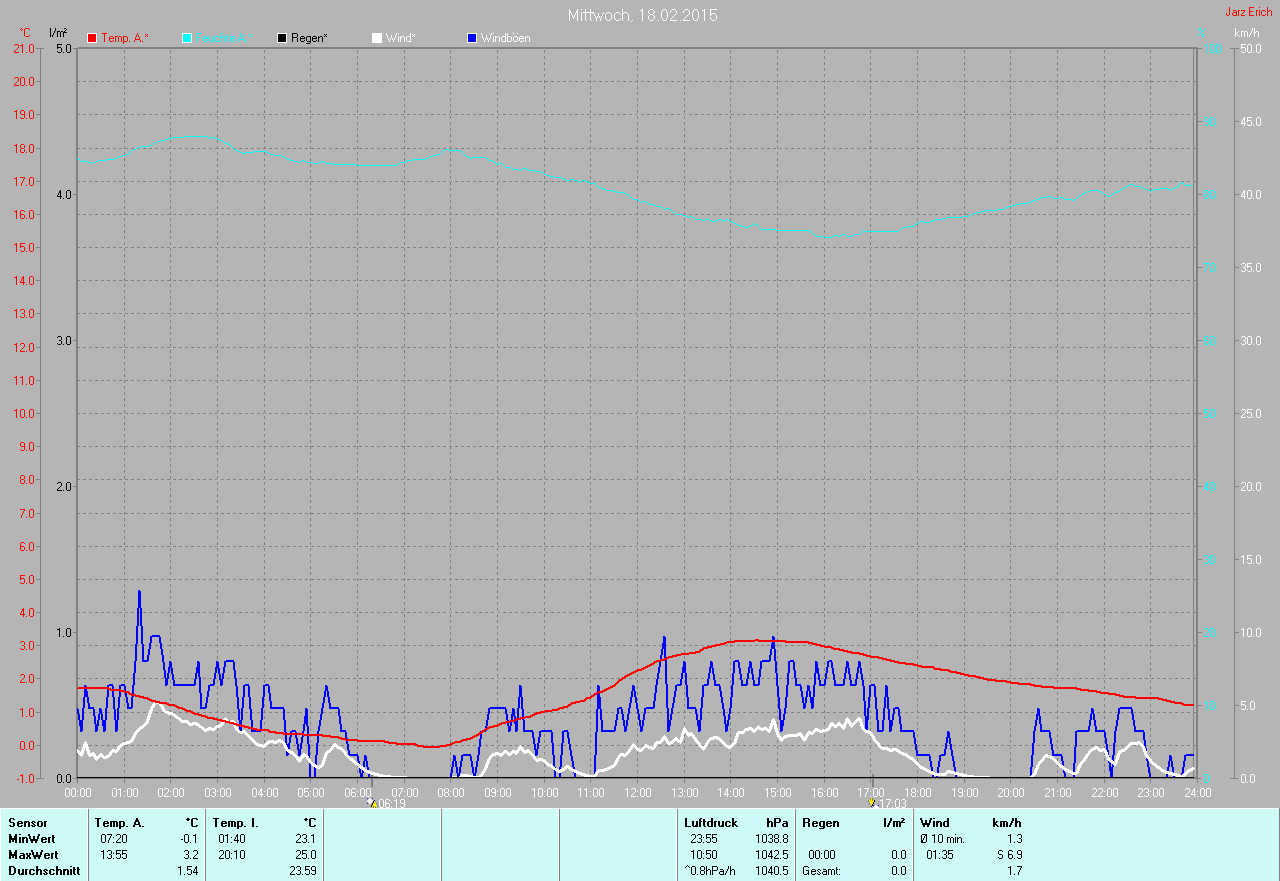Toggle the Temp. A. series label
This screenshot has width=1280, height=881.
point(124,38)
